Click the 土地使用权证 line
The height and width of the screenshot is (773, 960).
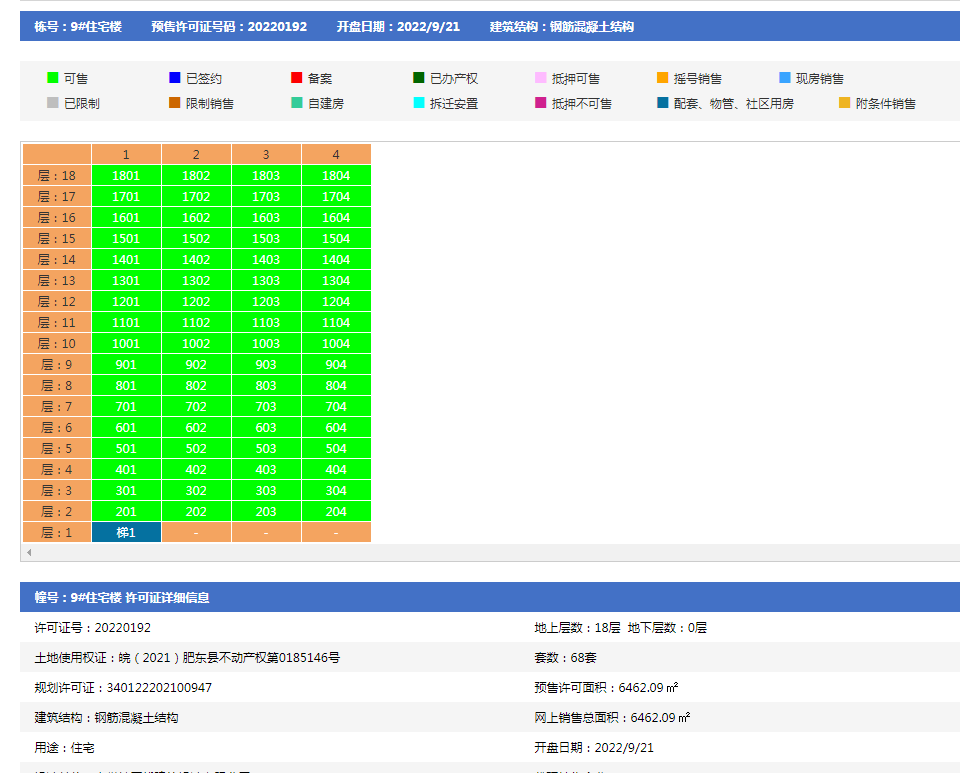pos(187,657)
